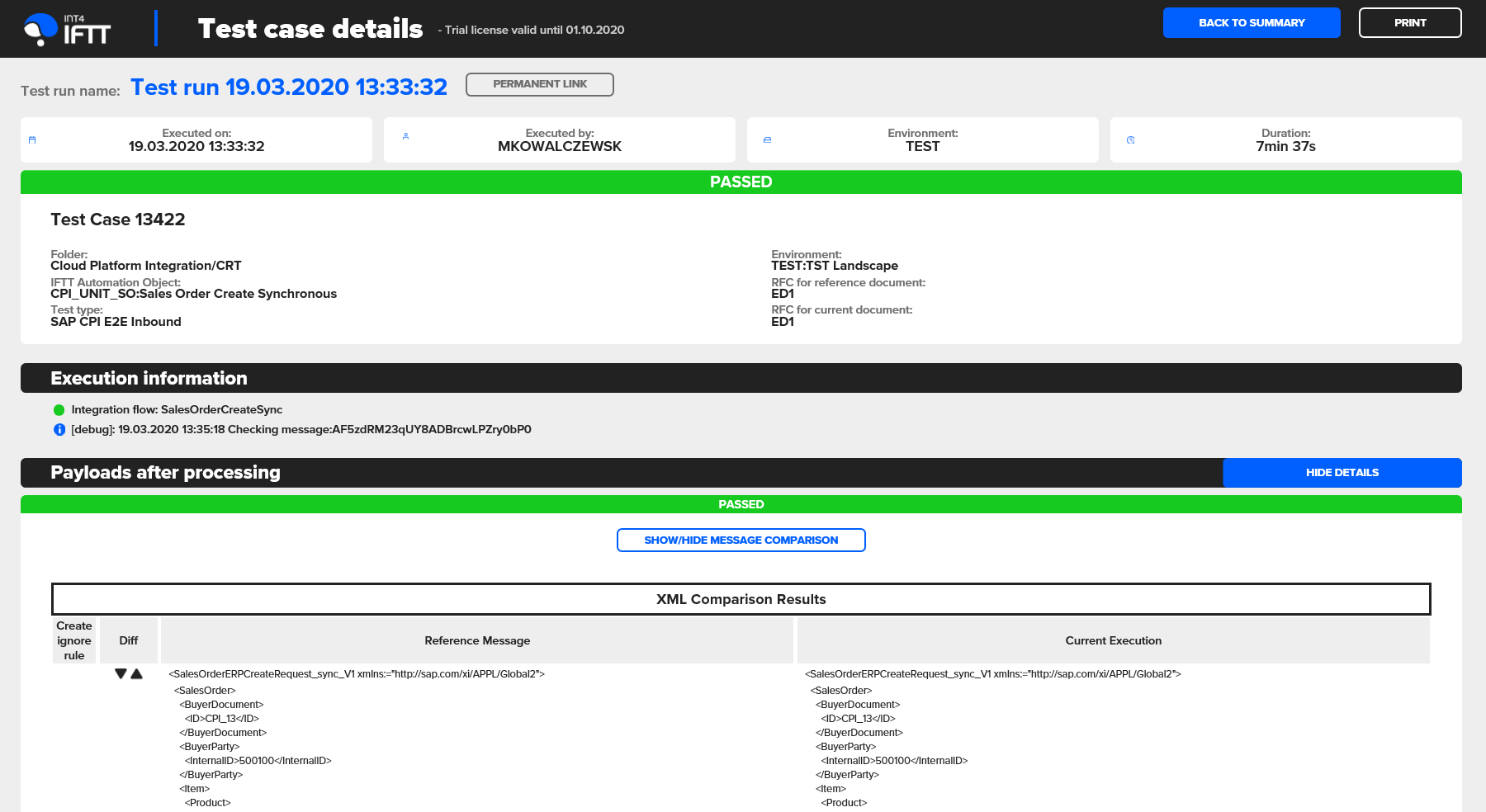
Task: Click the user icon beside Executed by
Action: click(x=405, y=136)
